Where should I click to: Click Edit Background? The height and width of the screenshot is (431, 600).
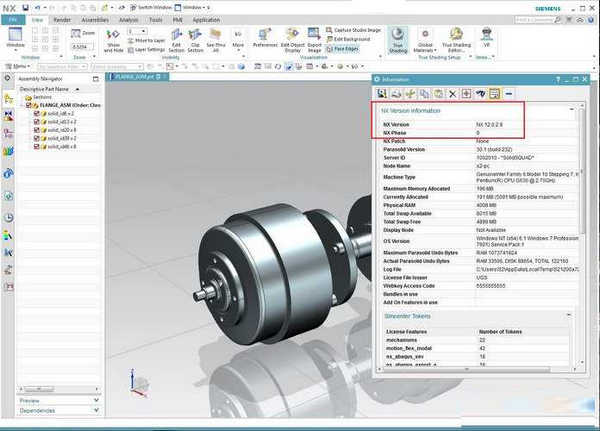[x=348, y=39]
